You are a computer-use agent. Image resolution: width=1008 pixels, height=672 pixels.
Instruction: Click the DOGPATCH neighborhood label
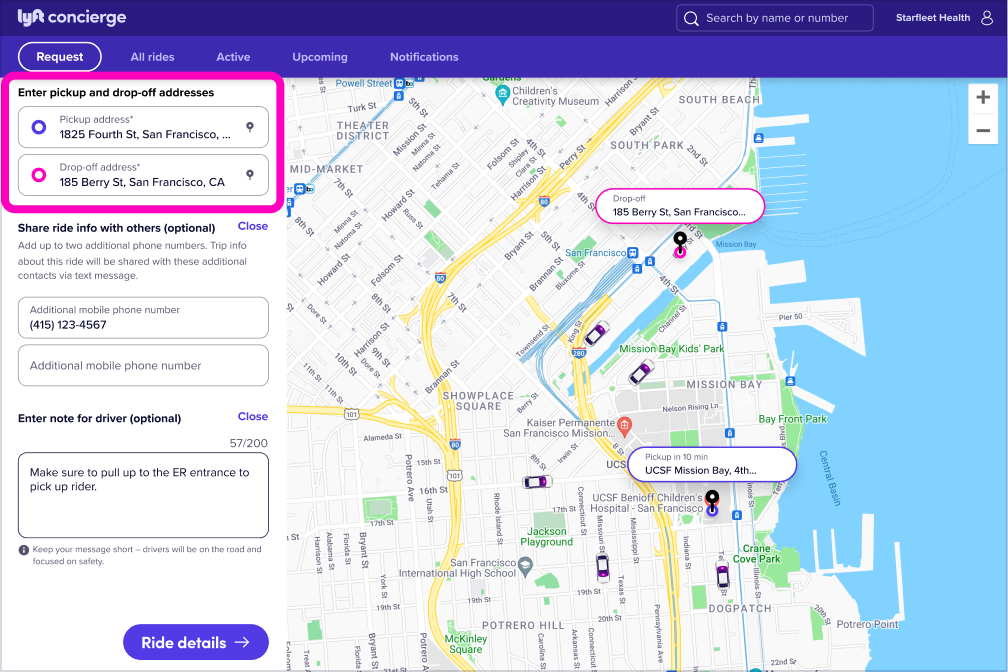tap(739, 608)
